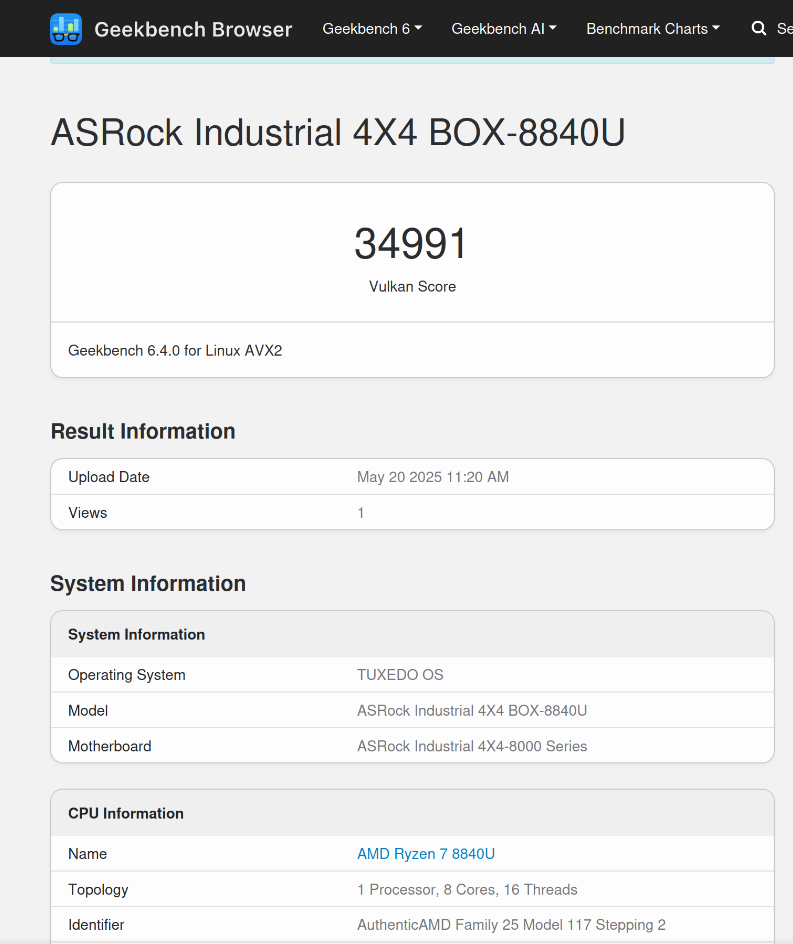
Task: Open the AMD Ryzen 7 8840U link
Action: point(426,854)
